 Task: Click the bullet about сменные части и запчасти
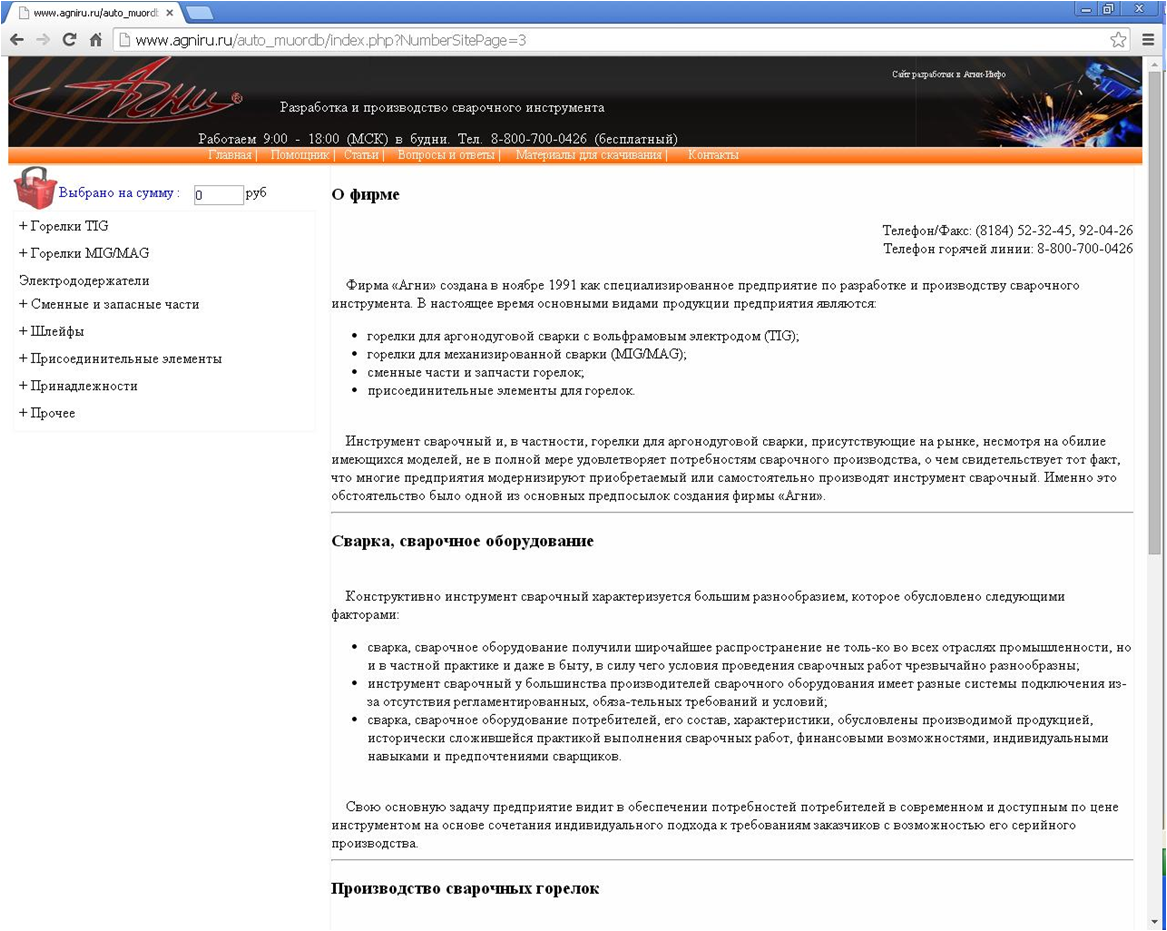(x=476, y=372)
